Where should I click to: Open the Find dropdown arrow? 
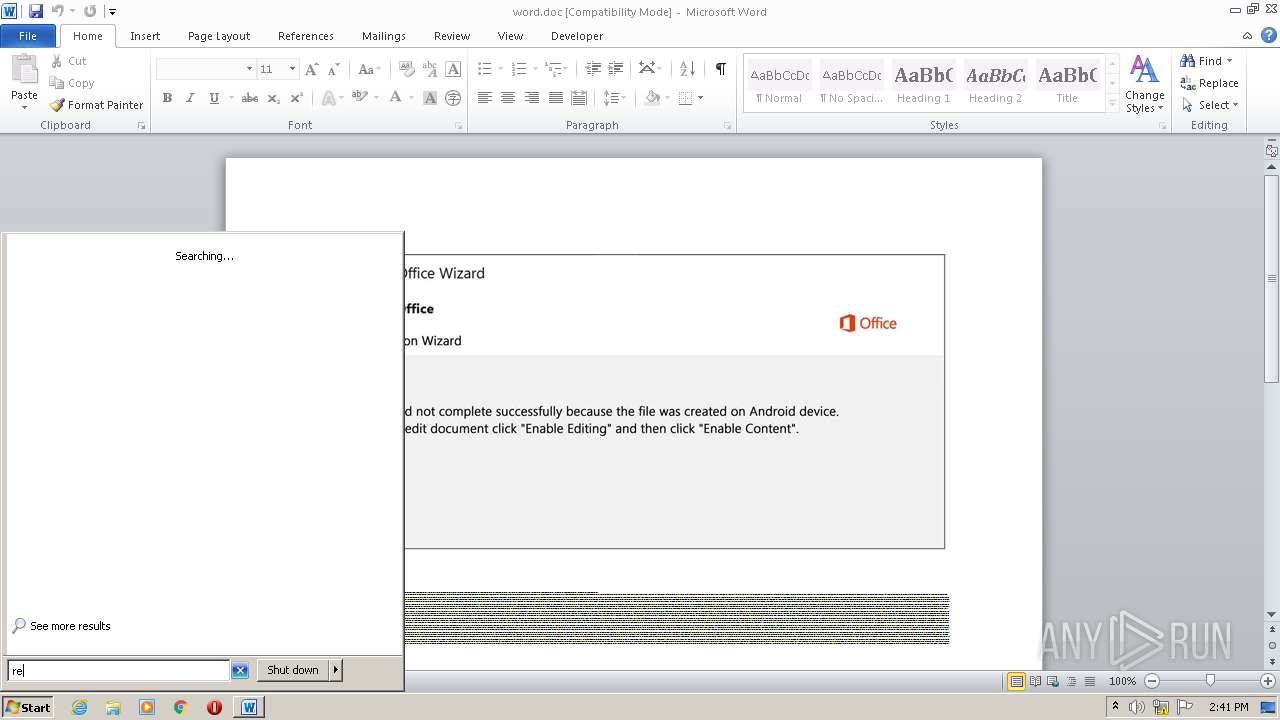(x=1229, y=61)
